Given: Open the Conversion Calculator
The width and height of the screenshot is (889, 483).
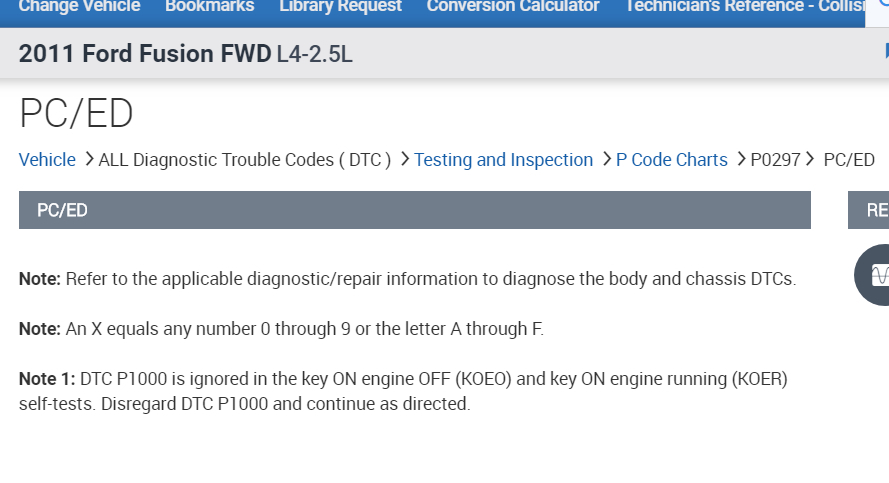Looking at the screenshot, I should click(513, 6).
